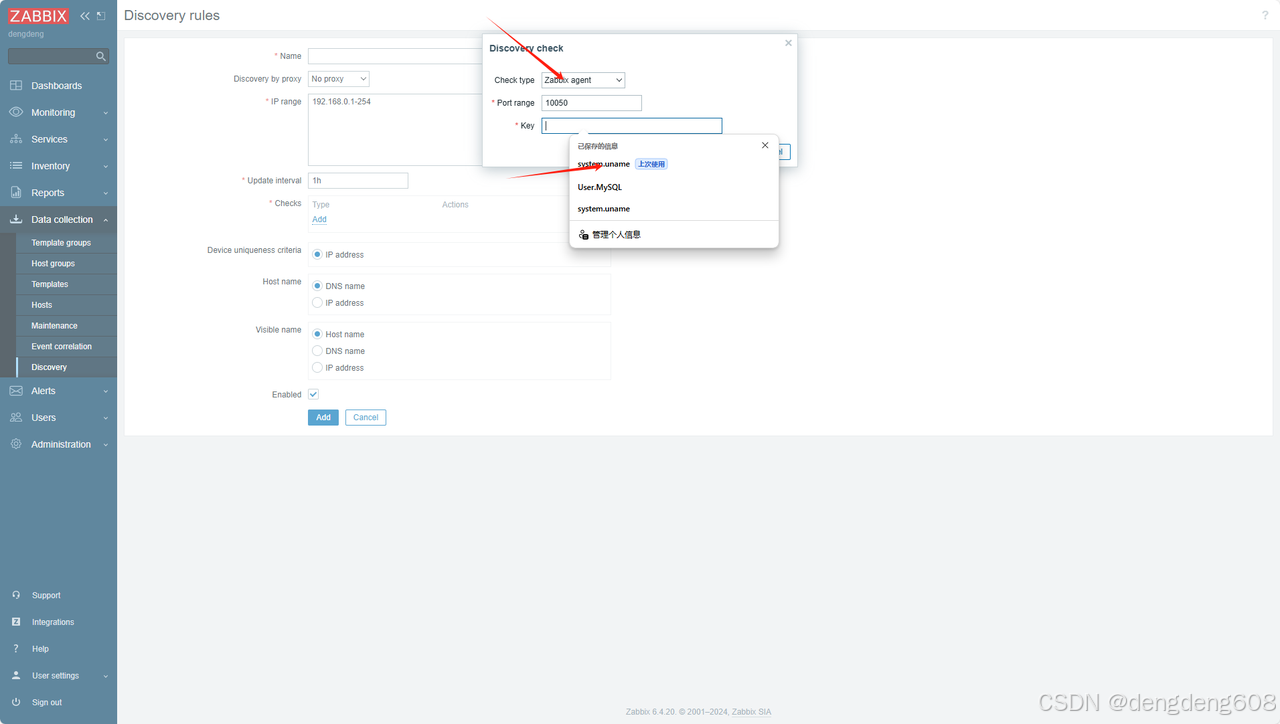This screenshot has height=724, width=1280.
Task: Click the page help question mark at top right
Action: click(1265, 16)
